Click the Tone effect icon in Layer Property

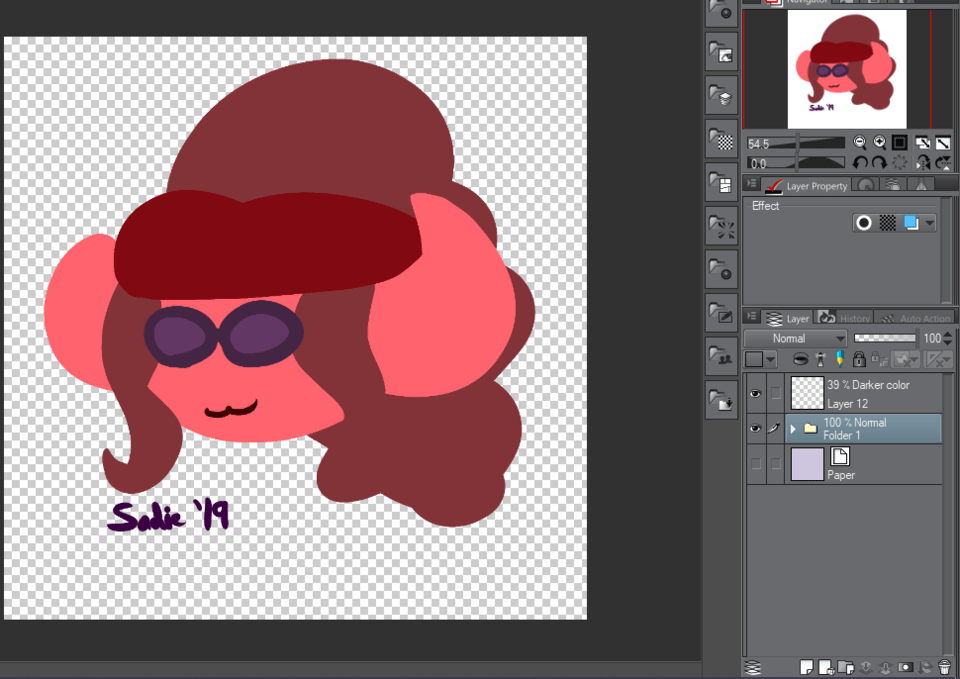click(888, 223)
